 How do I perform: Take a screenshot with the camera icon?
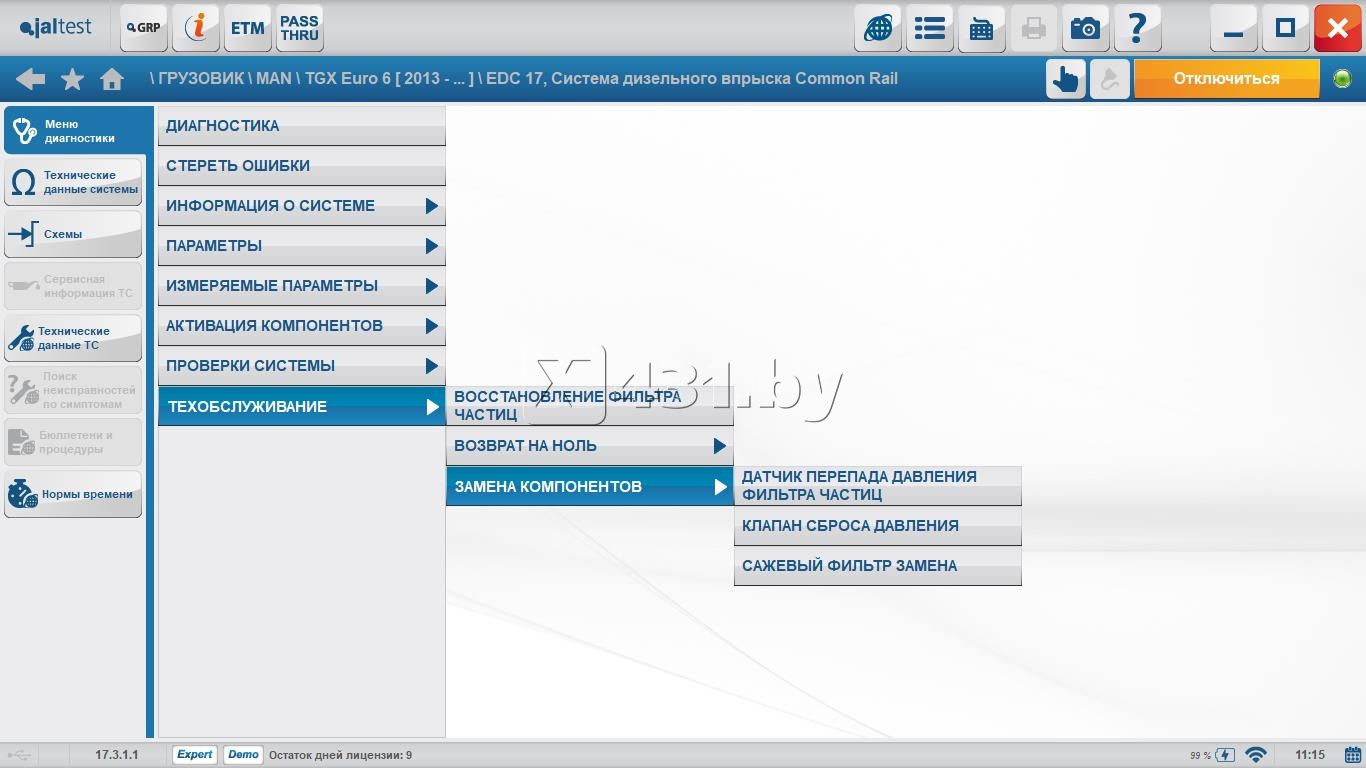[1085, 28]
